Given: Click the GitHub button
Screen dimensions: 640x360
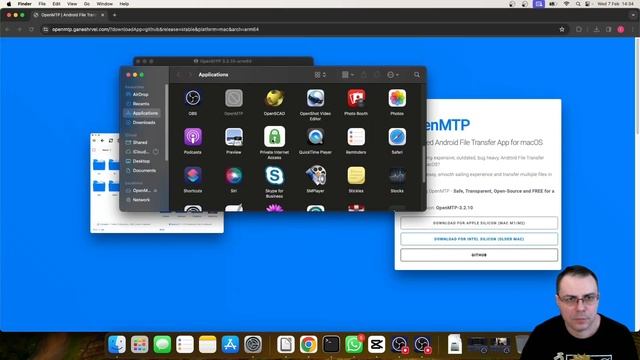Looking at the screenshot, I should coord(479,255).
